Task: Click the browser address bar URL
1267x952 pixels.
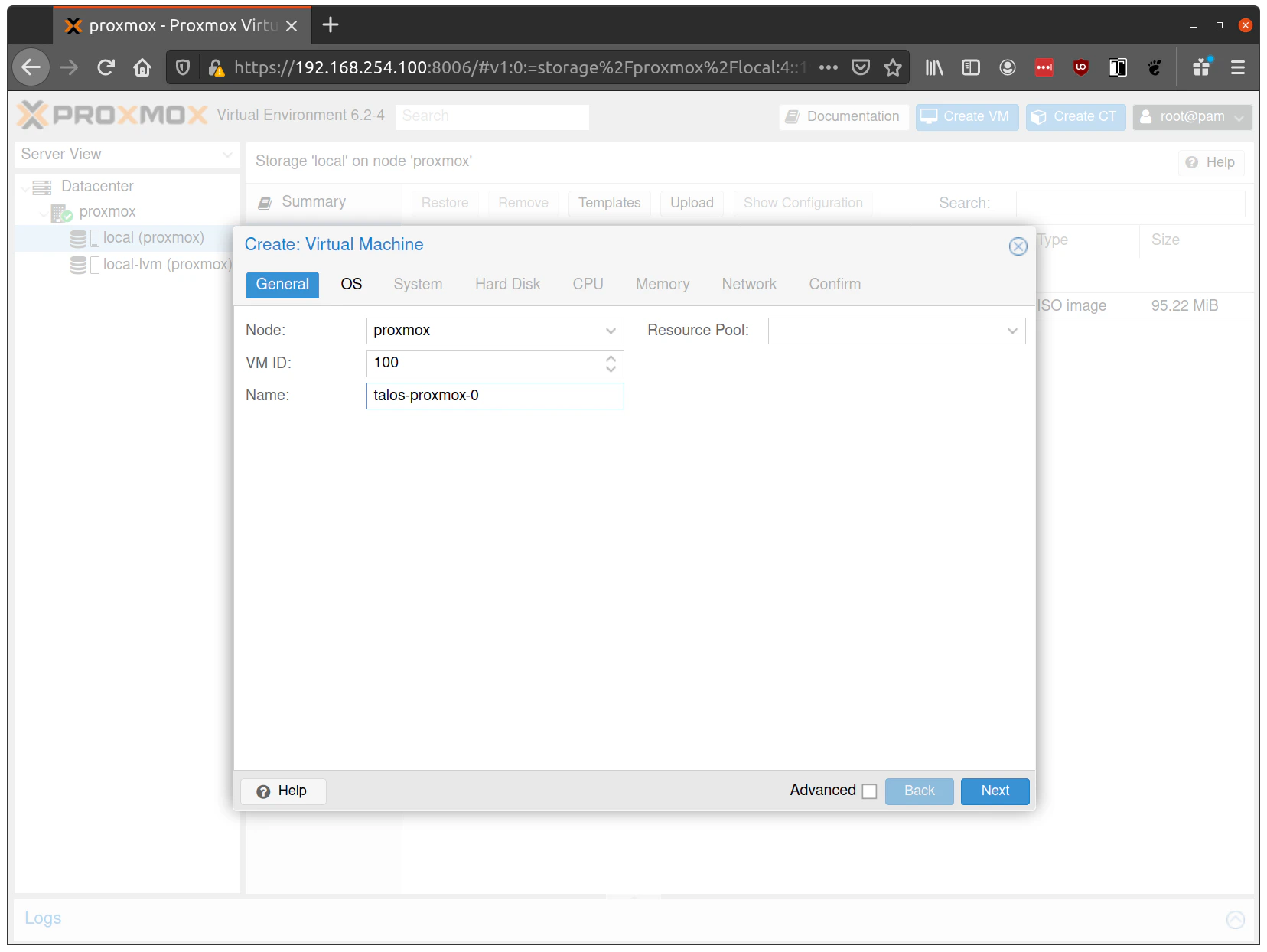Action: point(520,67)
